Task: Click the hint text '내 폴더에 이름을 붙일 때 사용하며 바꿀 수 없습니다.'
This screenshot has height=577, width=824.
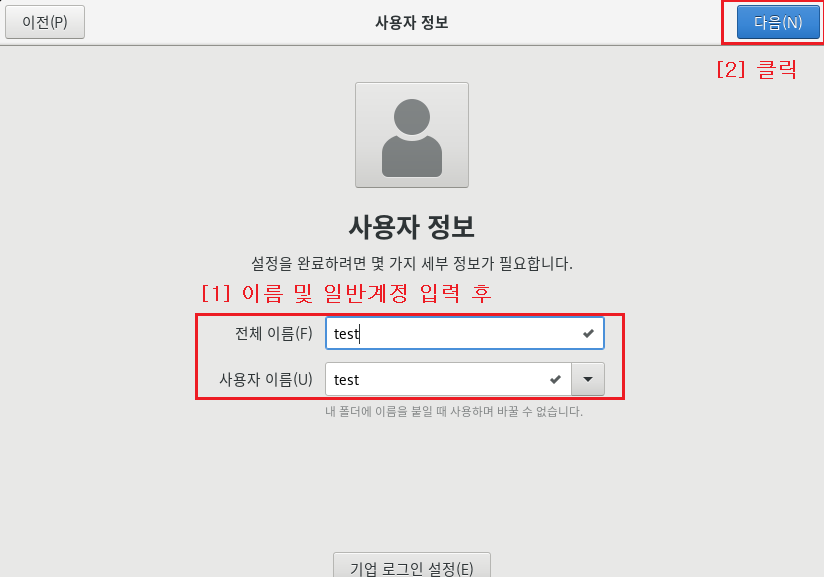Action: (x=454, y=411)
